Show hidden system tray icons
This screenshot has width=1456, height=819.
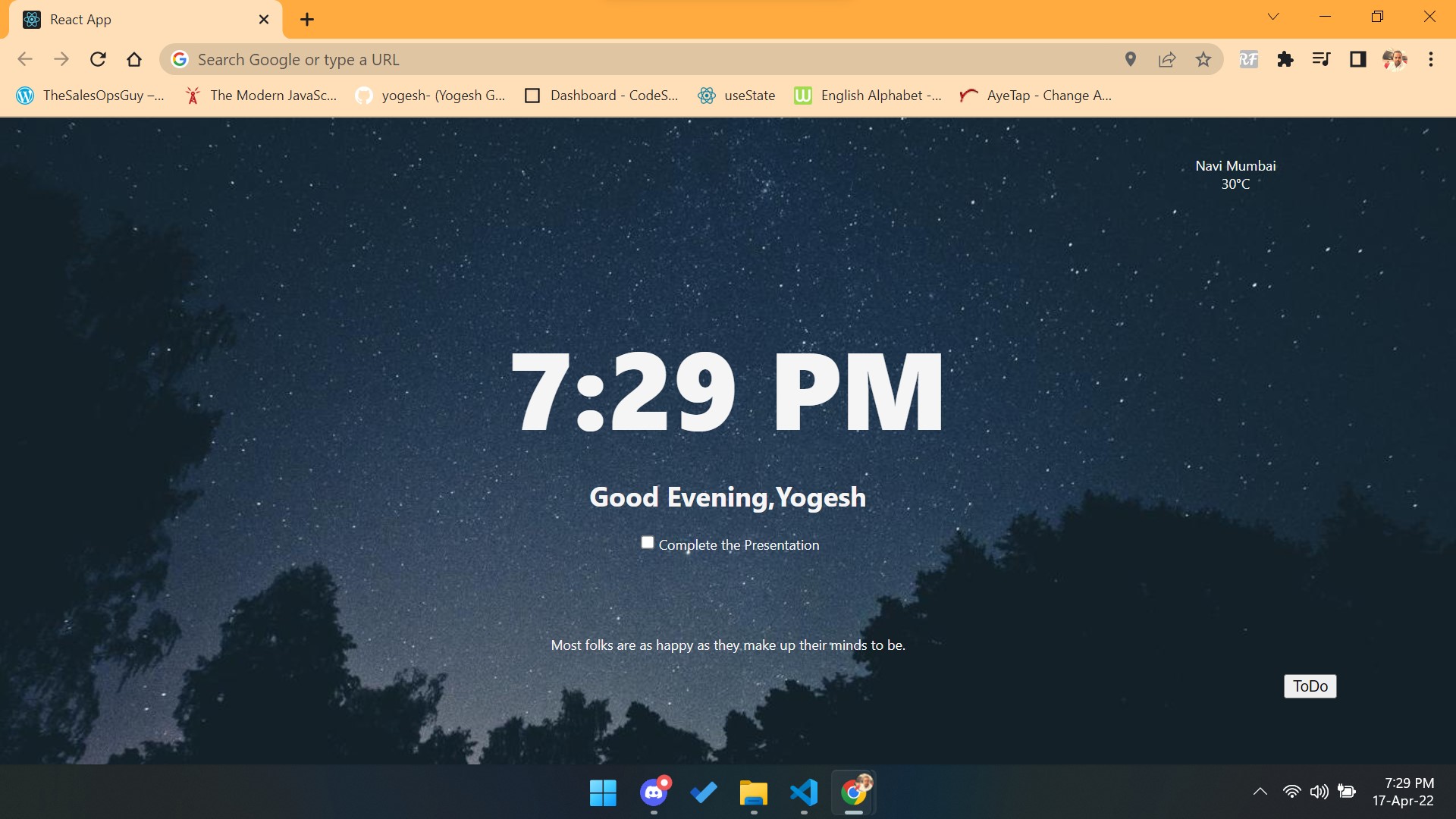(x=1260, y=792)
